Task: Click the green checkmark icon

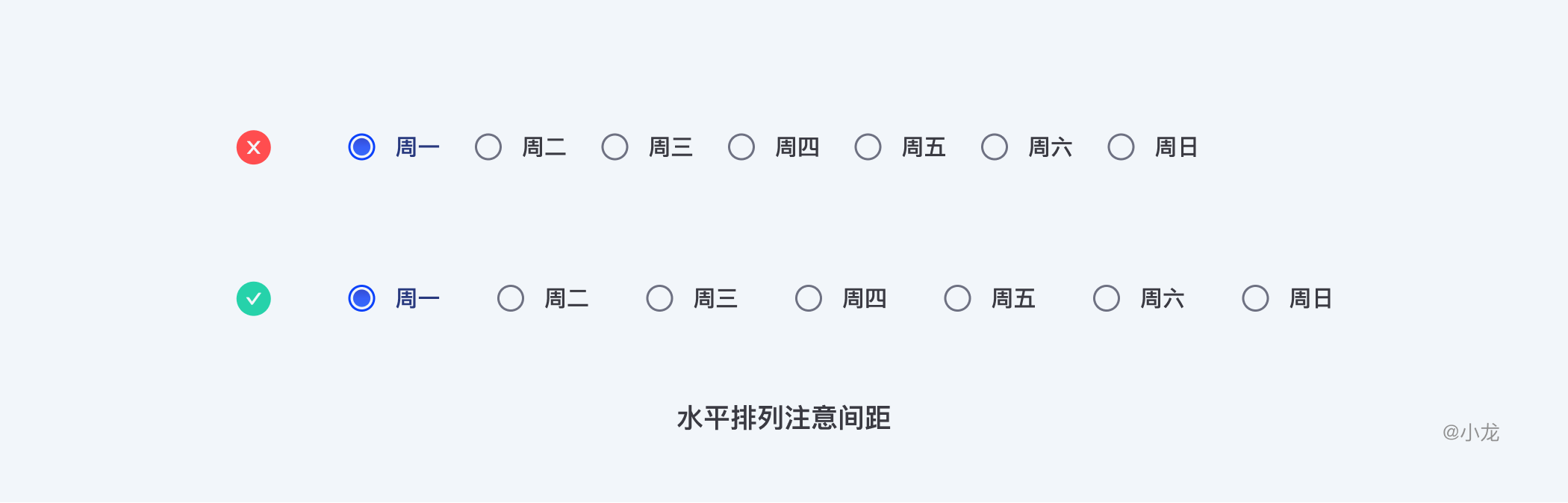Action: tap(254, 299)
